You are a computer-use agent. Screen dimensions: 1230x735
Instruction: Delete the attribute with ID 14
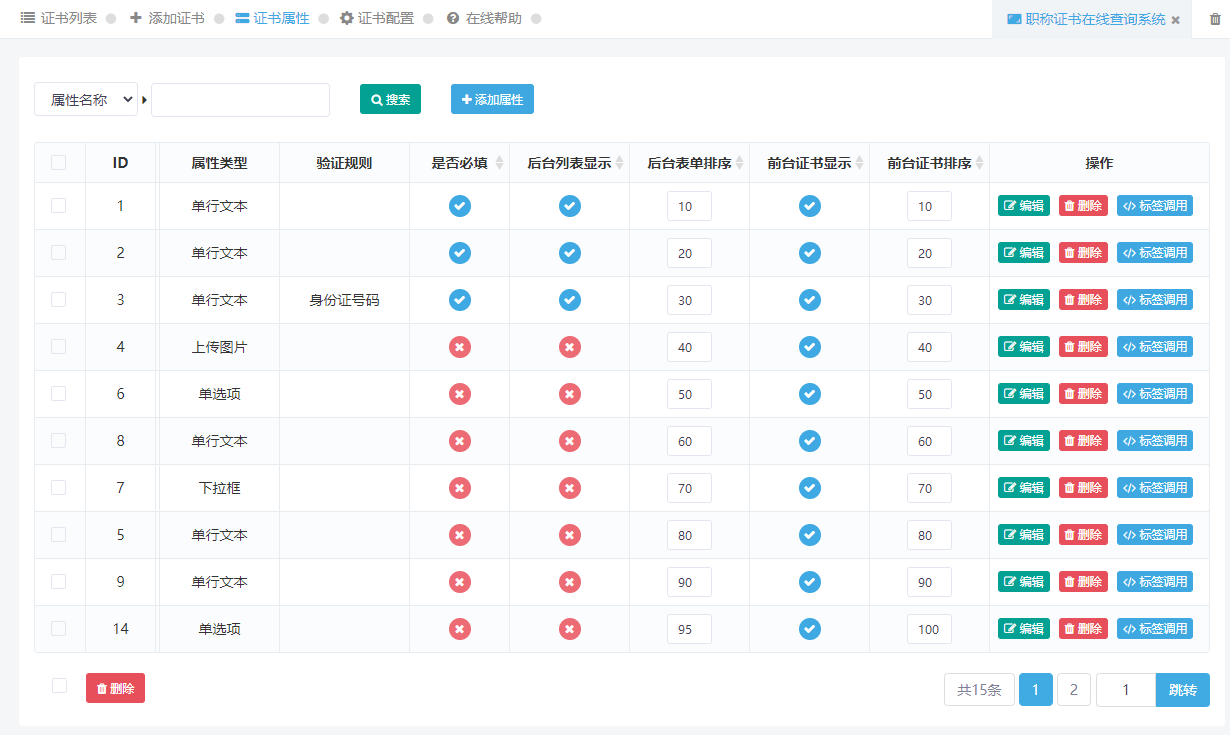[1083, 629]
